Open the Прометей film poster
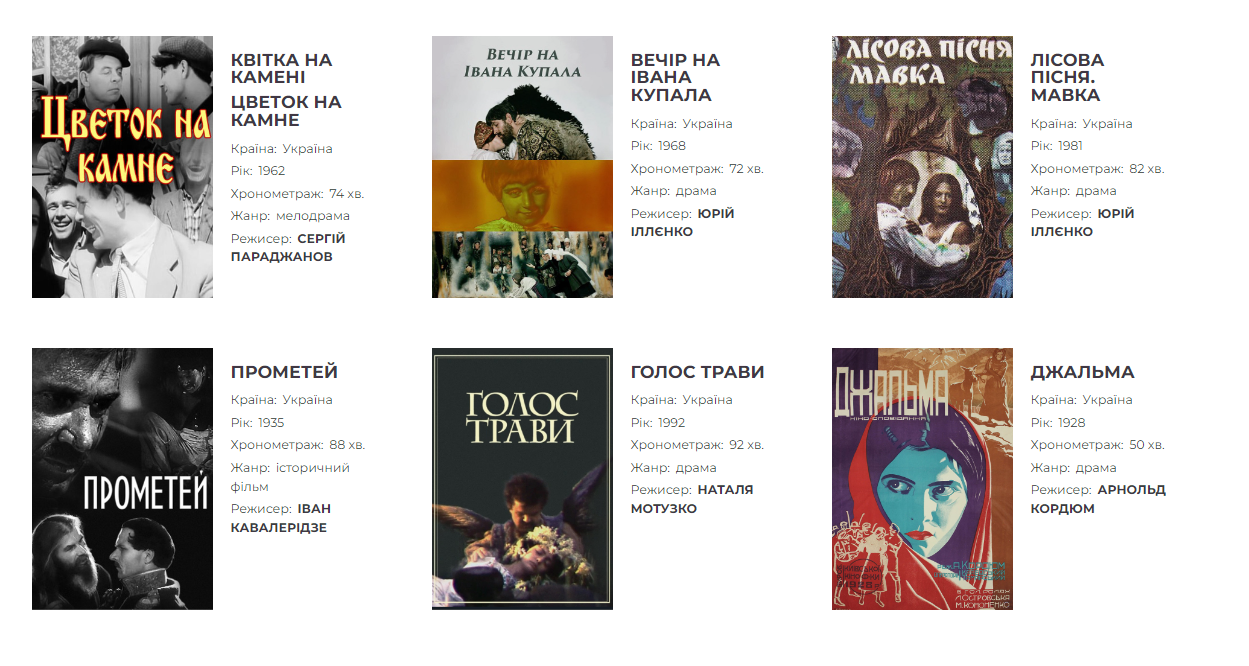1249x666 pixels. coord(122,479)
